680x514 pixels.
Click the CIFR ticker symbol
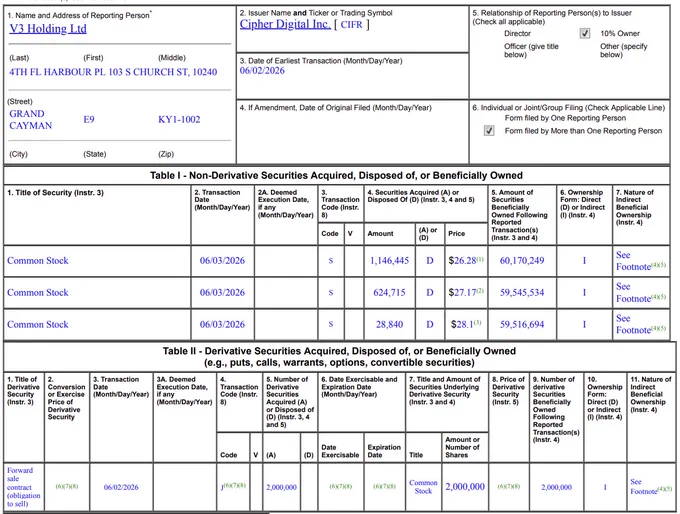coord(351,25)
